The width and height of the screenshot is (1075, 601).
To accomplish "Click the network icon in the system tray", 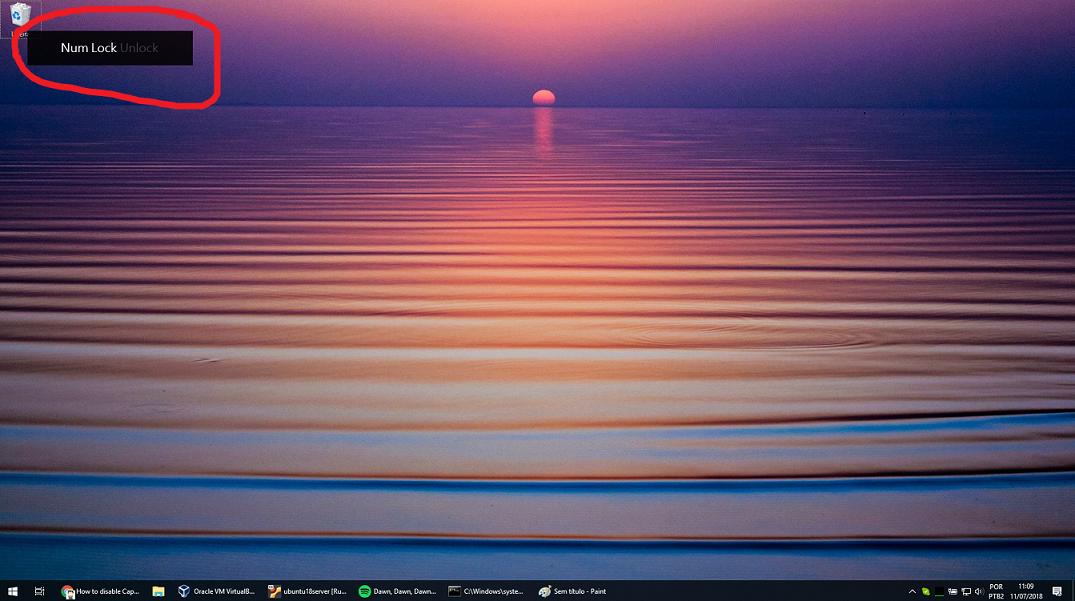I will 966,590.
